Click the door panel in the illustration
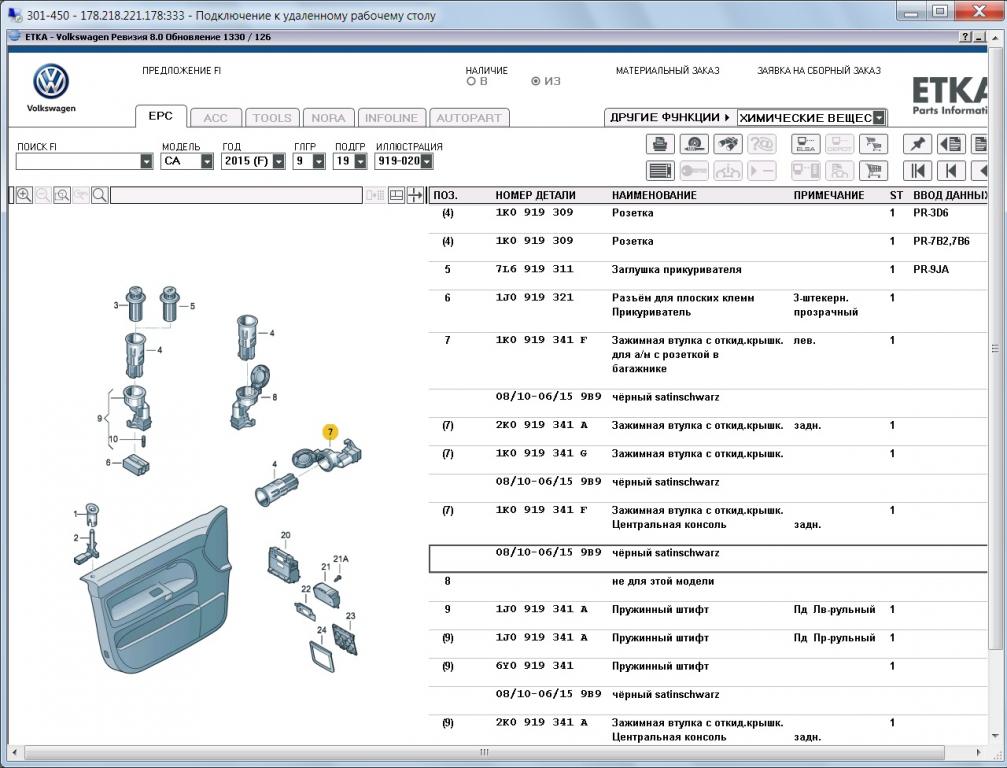Image resolution: width=1007 pixels, height=768 pixels. pos(156,591)
